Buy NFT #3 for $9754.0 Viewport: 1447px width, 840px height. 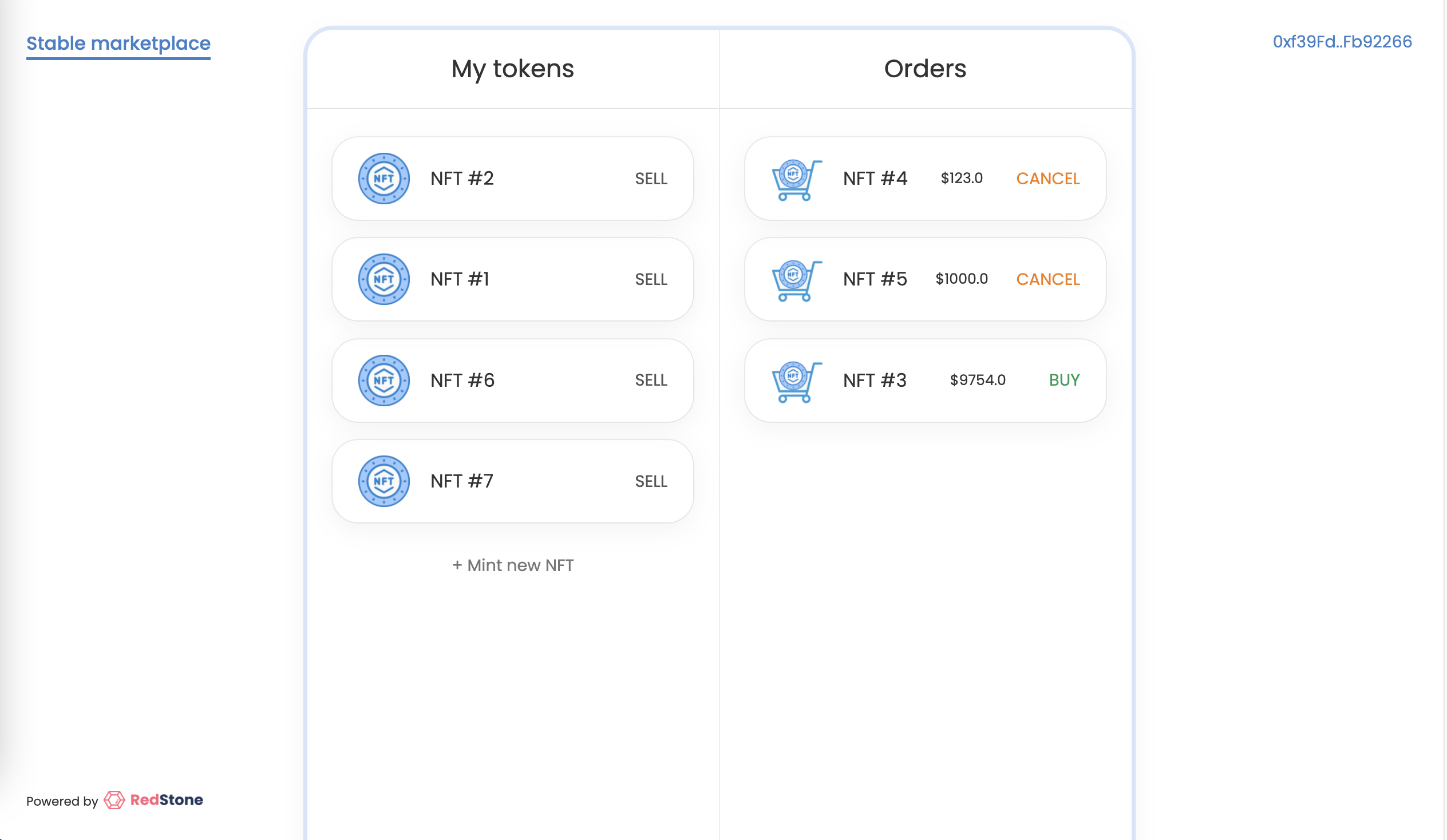click(1064, 379)
